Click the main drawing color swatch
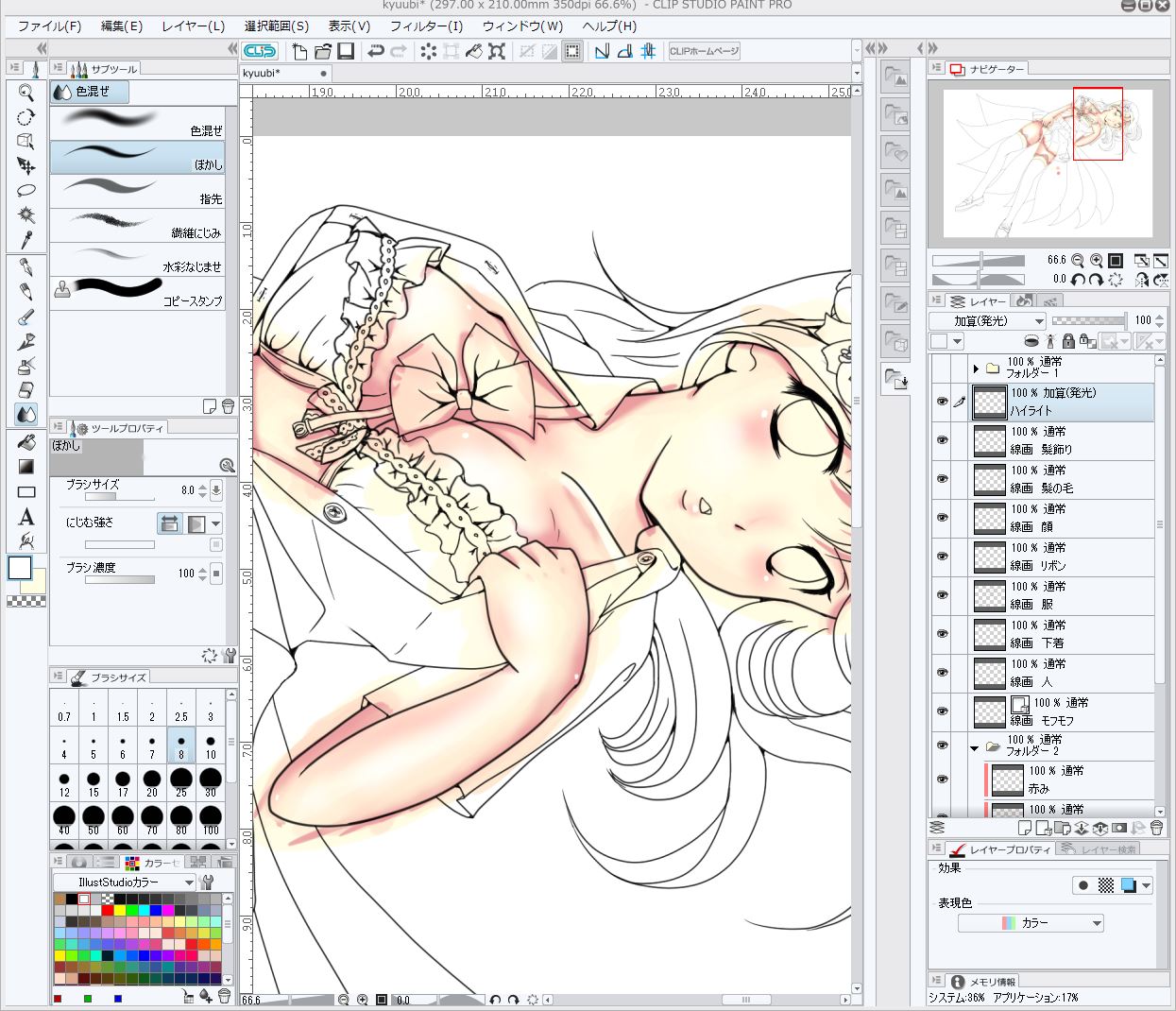 click(20, 568)
